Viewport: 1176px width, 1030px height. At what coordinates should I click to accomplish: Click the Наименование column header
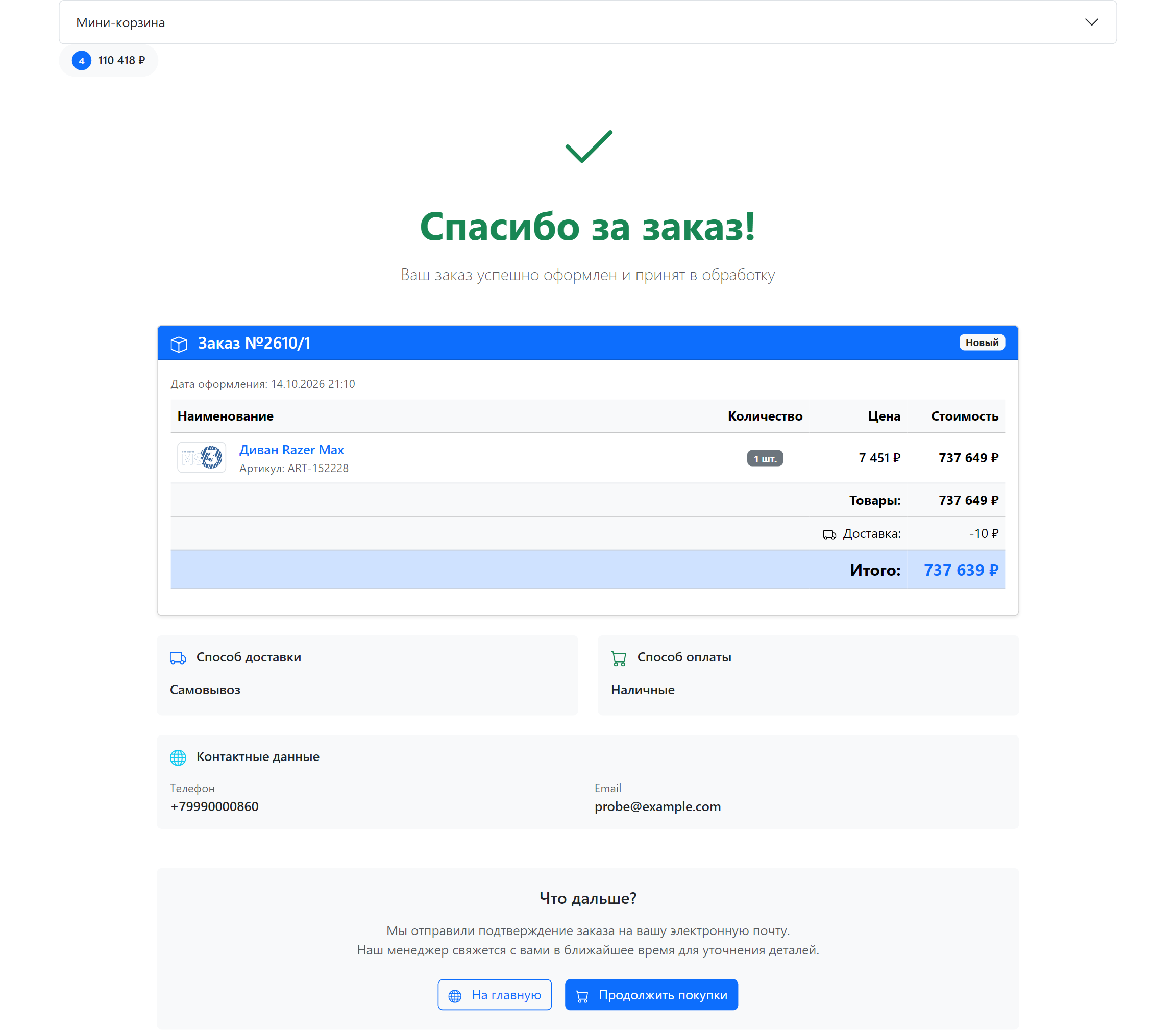[x=225, y=416]
